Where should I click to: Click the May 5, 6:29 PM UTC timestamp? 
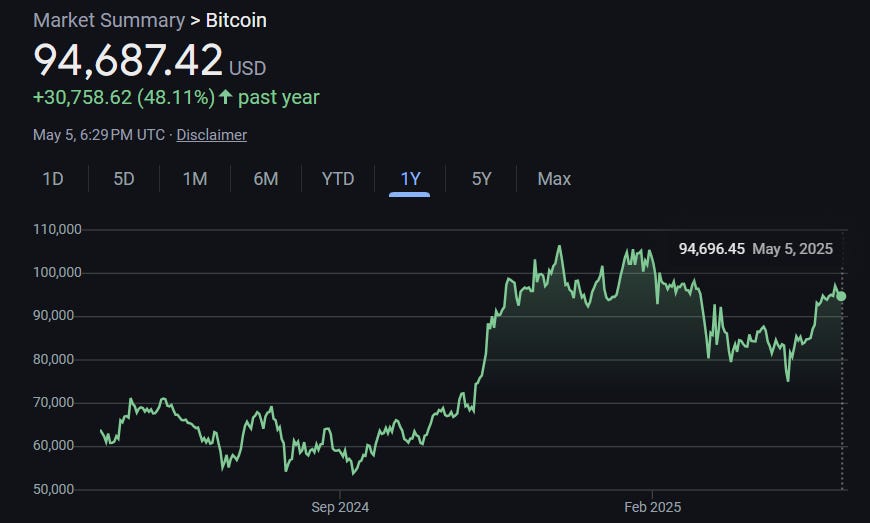(99, 135)
